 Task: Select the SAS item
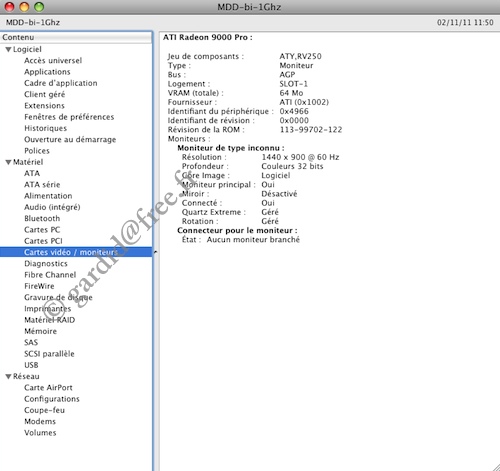click(x=31, y=343)
